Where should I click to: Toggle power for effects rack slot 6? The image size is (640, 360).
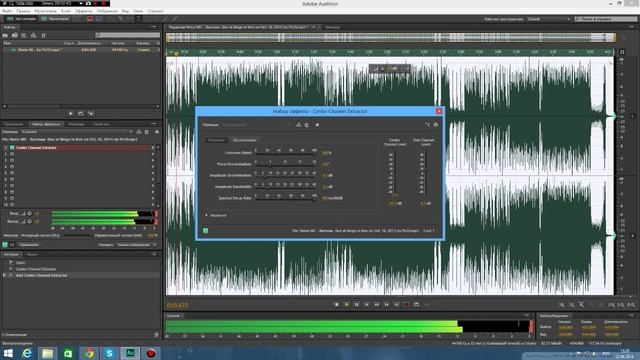coord(12,179)
